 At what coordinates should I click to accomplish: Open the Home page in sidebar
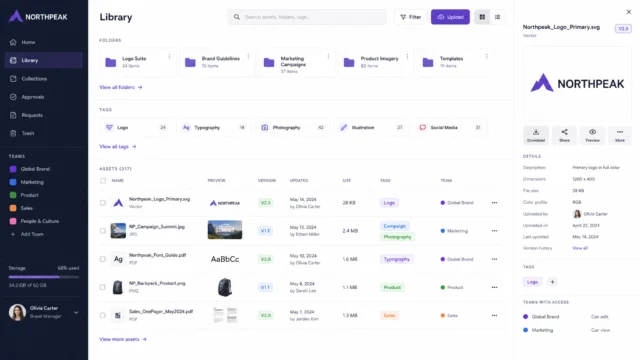point(44,42)
